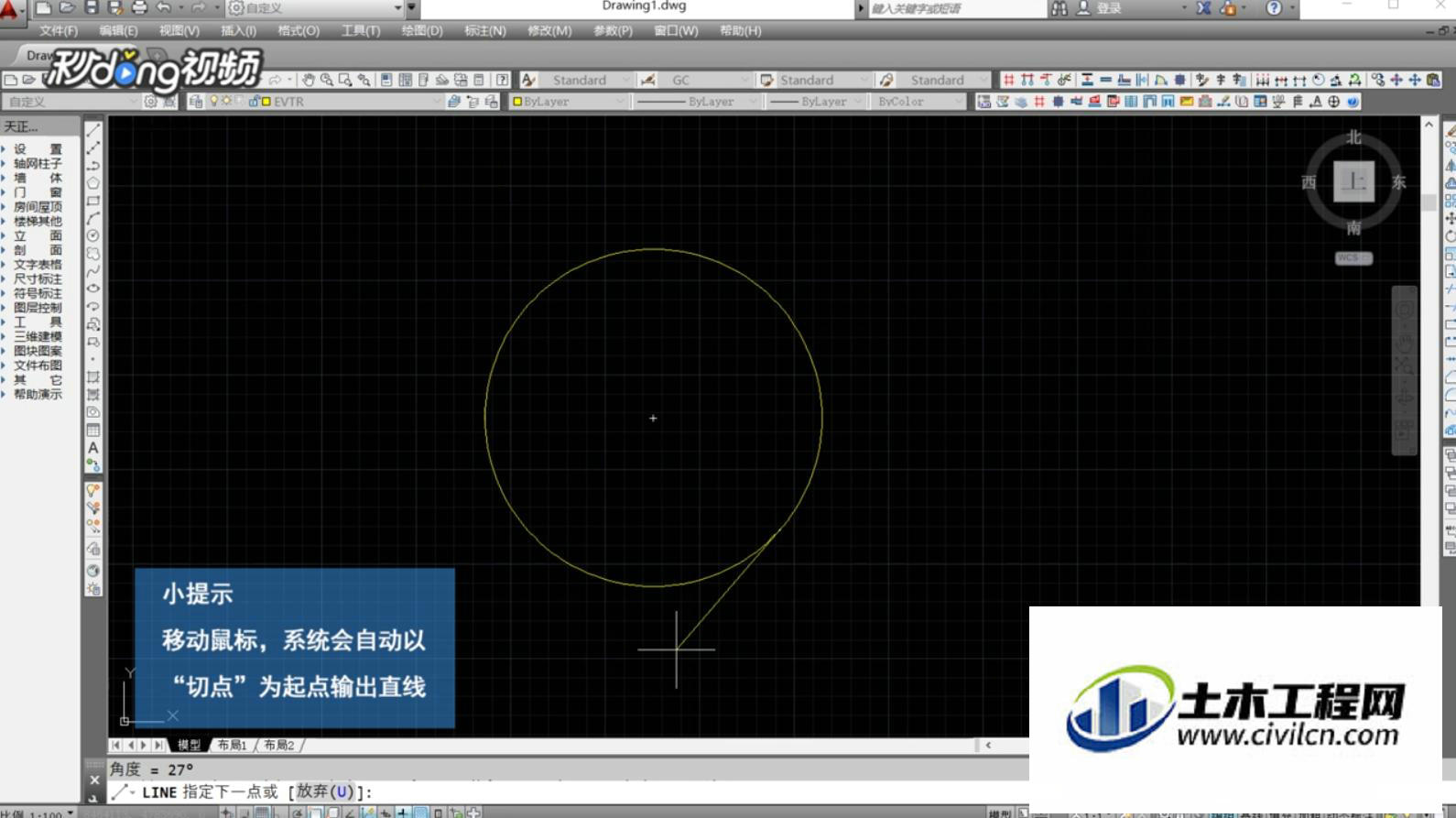Toggle the WCS button under ViewCube
Image resolution: width=1456 pixels, height=818 pixels.
click(1353, 258)
